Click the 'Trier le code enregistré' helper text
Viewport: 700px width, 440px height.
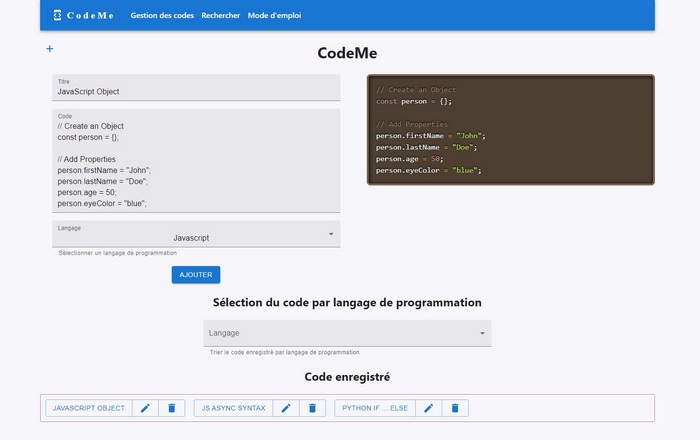(x=284, y=352)
